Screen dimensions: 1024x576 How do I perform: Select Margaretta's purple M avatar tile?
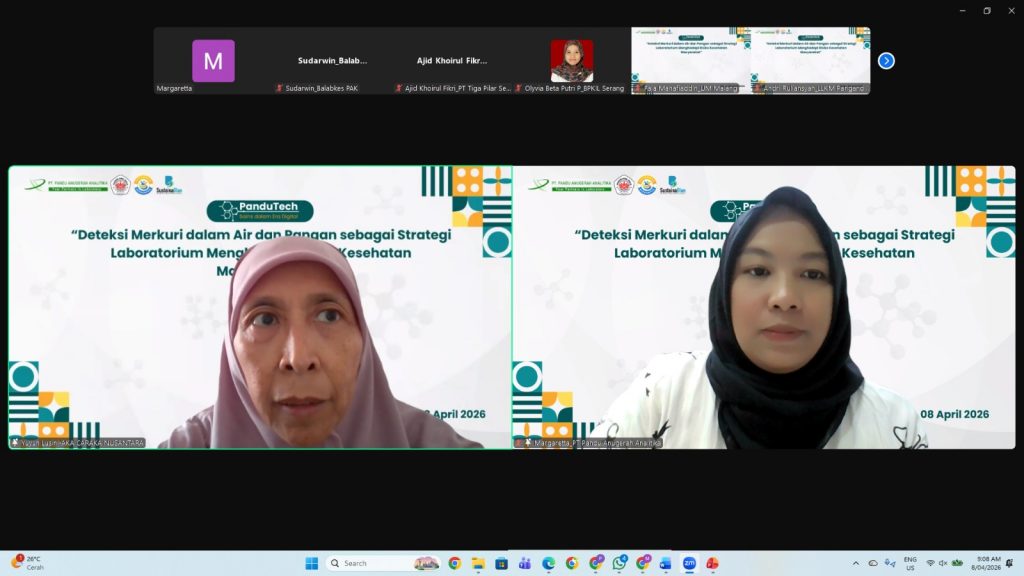213,61
